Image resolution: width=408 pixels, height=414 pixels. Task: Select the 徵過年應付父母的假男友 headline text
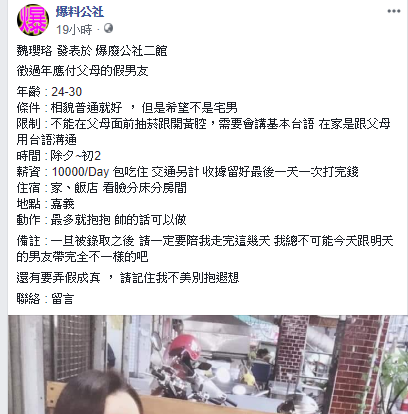coord(82,71)
